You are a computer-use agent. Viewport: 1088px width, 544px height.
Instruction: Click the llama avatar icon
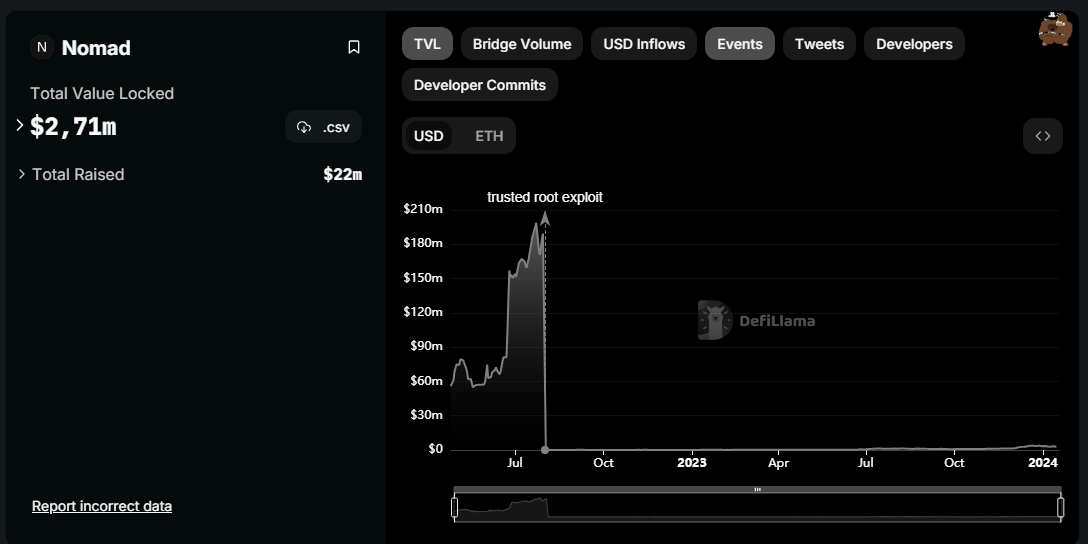coord(1055,29)
